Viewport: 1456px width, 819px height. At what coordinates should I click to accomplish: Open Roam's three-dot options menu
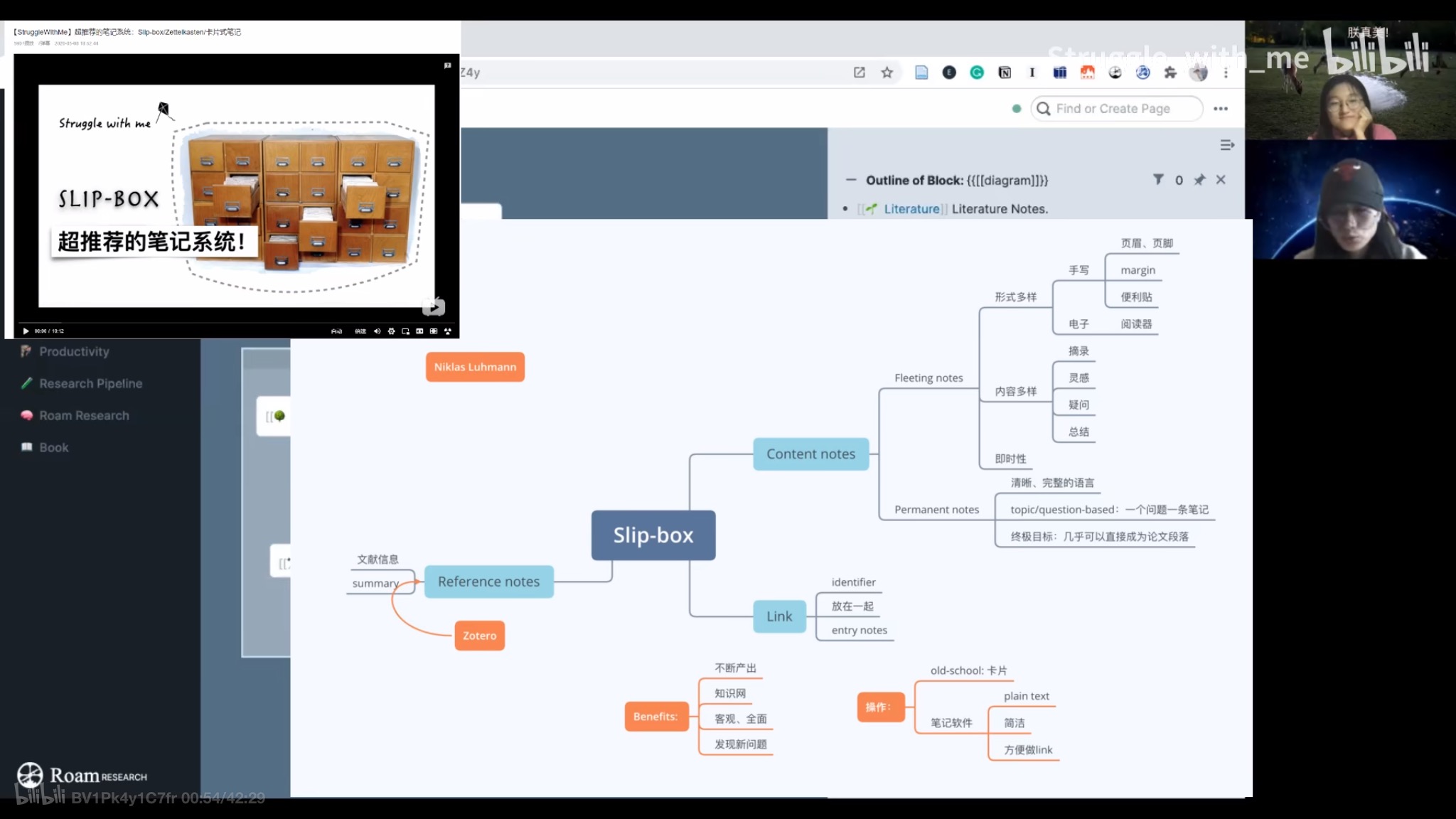tap(1221, 109)
